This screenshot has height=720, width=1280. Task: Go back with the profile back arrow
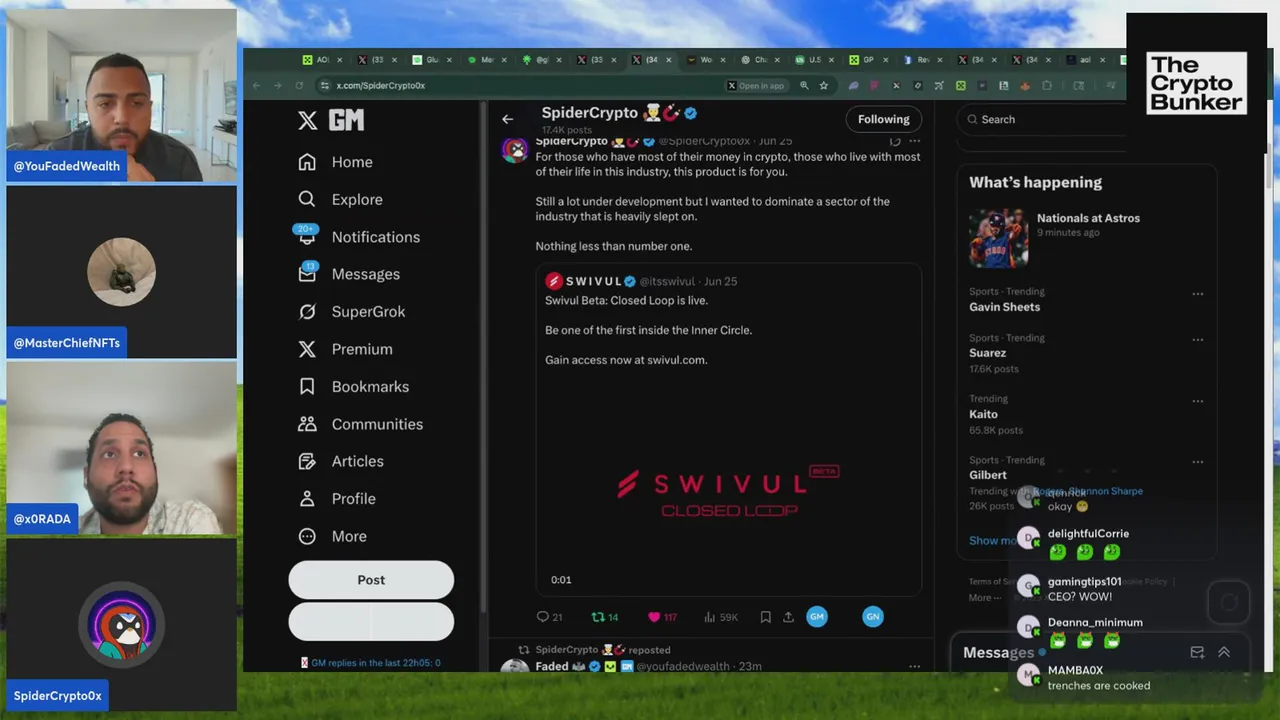[507, 119]
